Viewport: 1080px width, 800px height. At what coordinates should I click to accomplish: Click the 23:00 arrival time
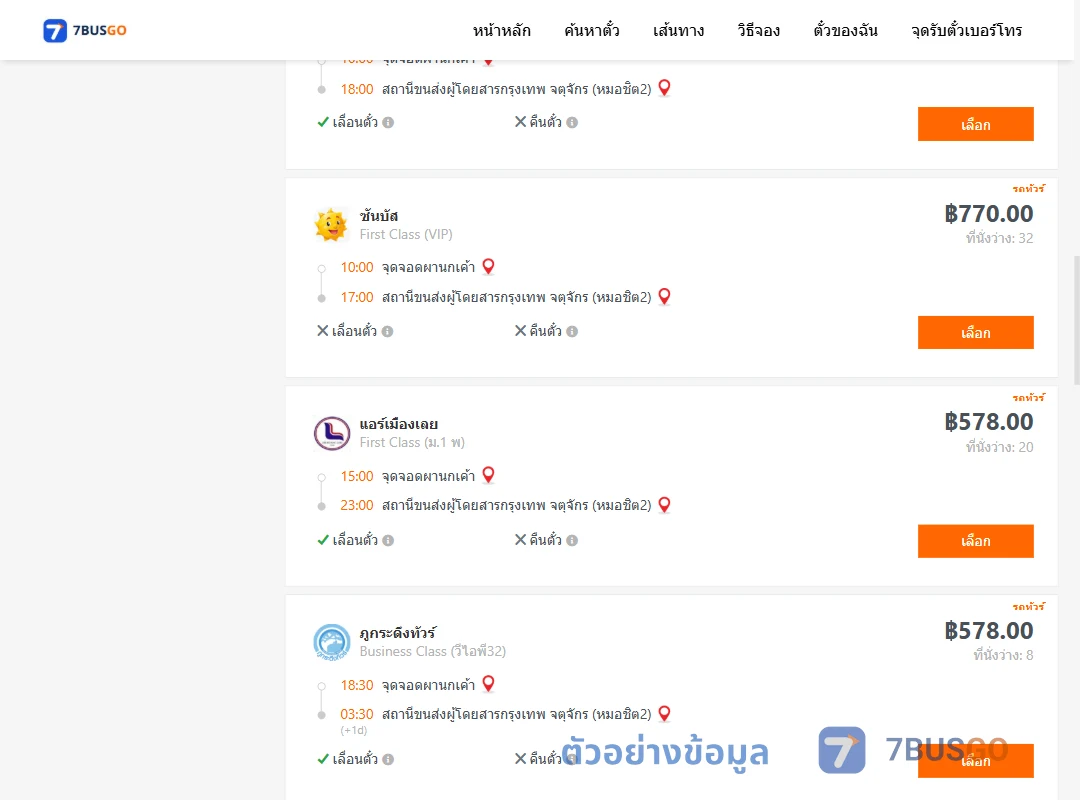pyautogui.click(x=357, y=506)
